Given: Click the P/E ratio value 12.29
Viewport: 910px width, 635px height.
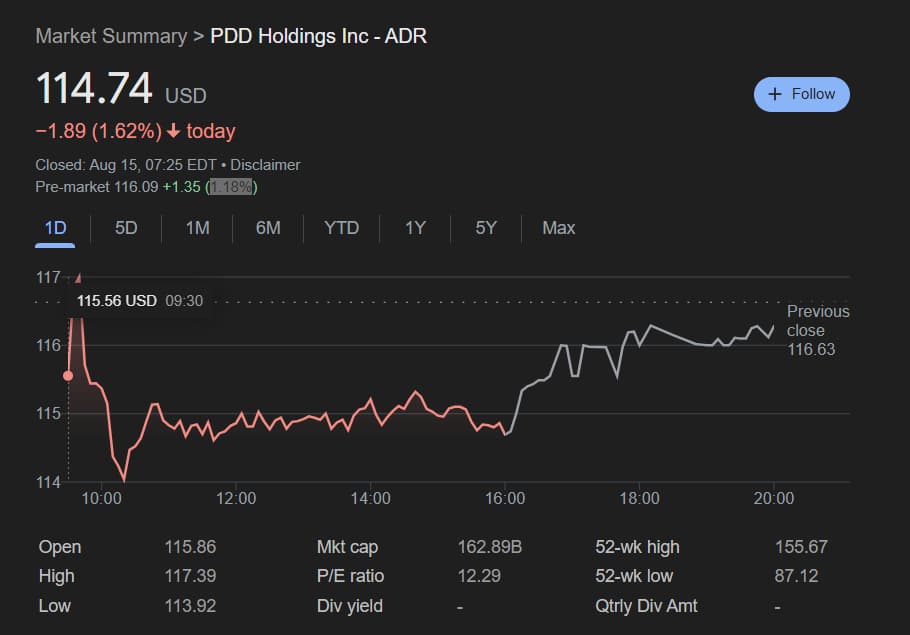Looking at the screenshot, I should click(479, 576).
